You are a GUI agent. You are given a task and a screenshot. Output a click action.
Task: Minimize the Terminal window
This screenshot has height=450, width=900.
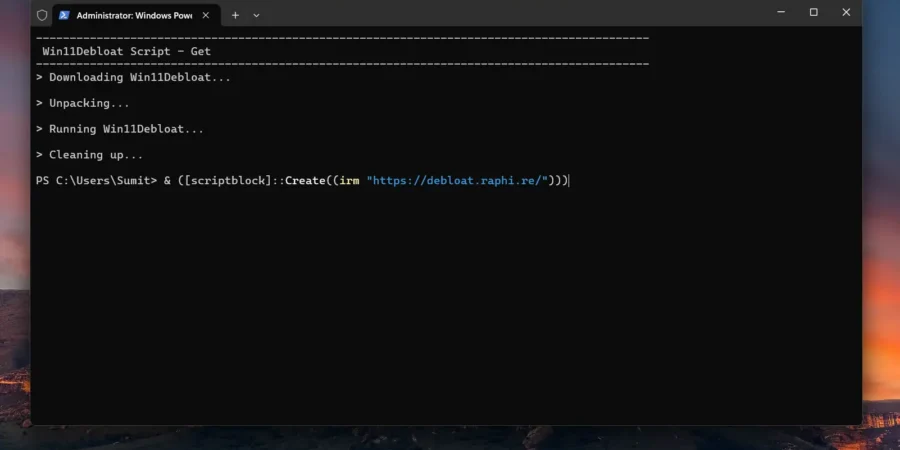coord(781,12)
